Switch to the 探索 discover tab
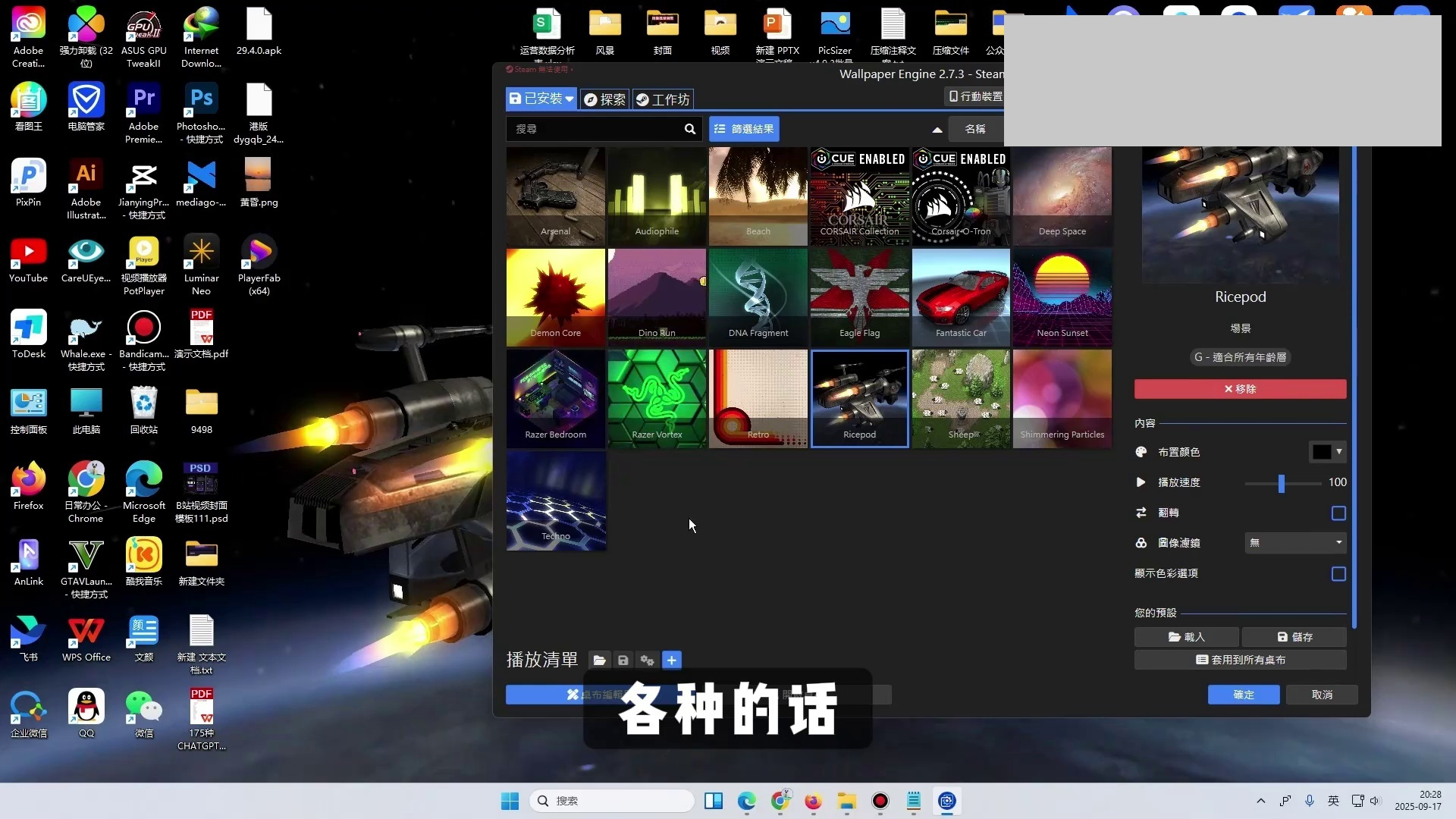Viewport: 1456px width, 819px height. coord(604,99)
